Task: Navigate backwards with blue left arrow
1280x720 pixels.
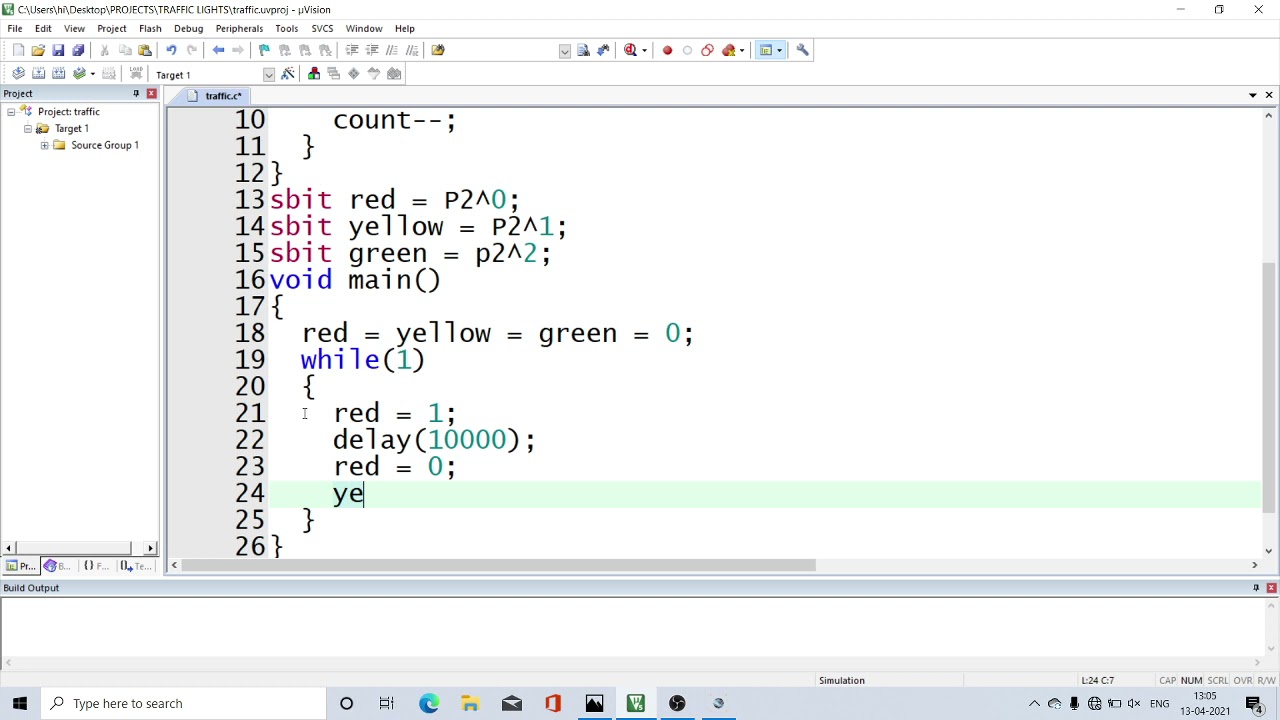Action: (218, 50)
